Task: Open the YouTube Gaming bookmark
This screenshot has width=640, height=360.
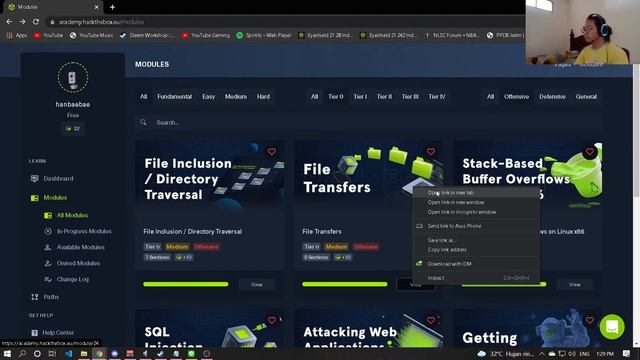Action: click(x=205, y=36)
